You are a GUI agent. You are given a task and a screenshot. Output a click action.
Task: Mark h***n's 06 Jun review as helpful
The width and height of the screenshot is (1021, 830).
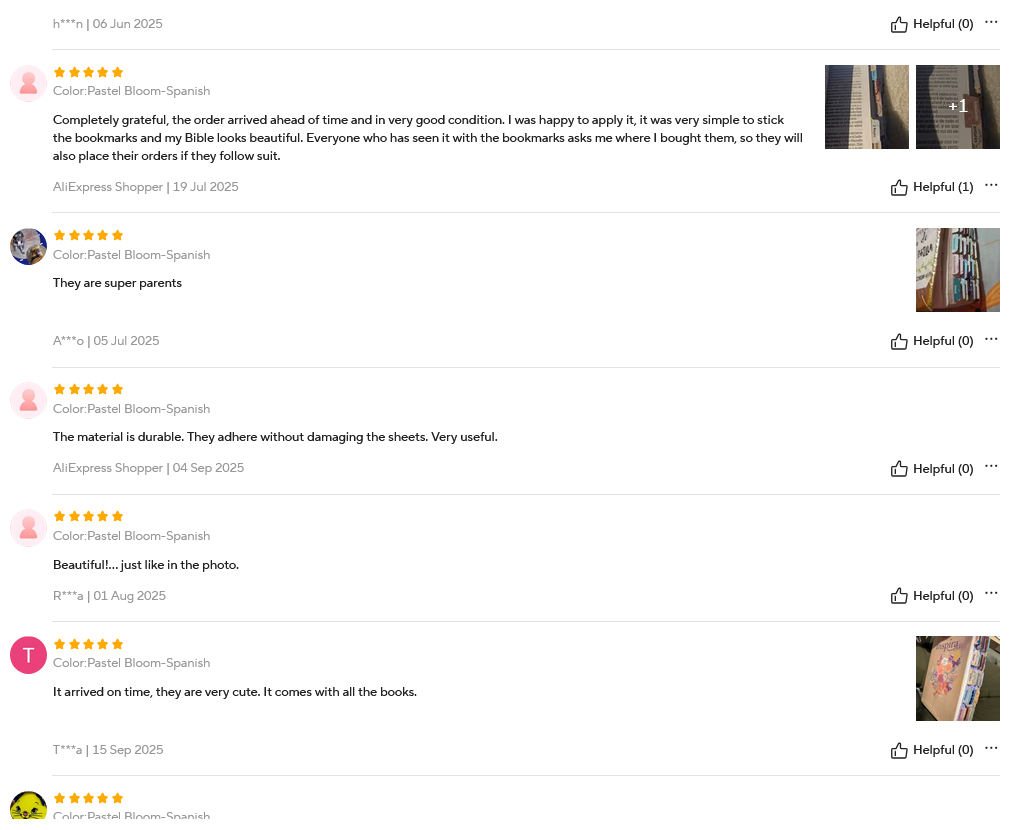899,24
